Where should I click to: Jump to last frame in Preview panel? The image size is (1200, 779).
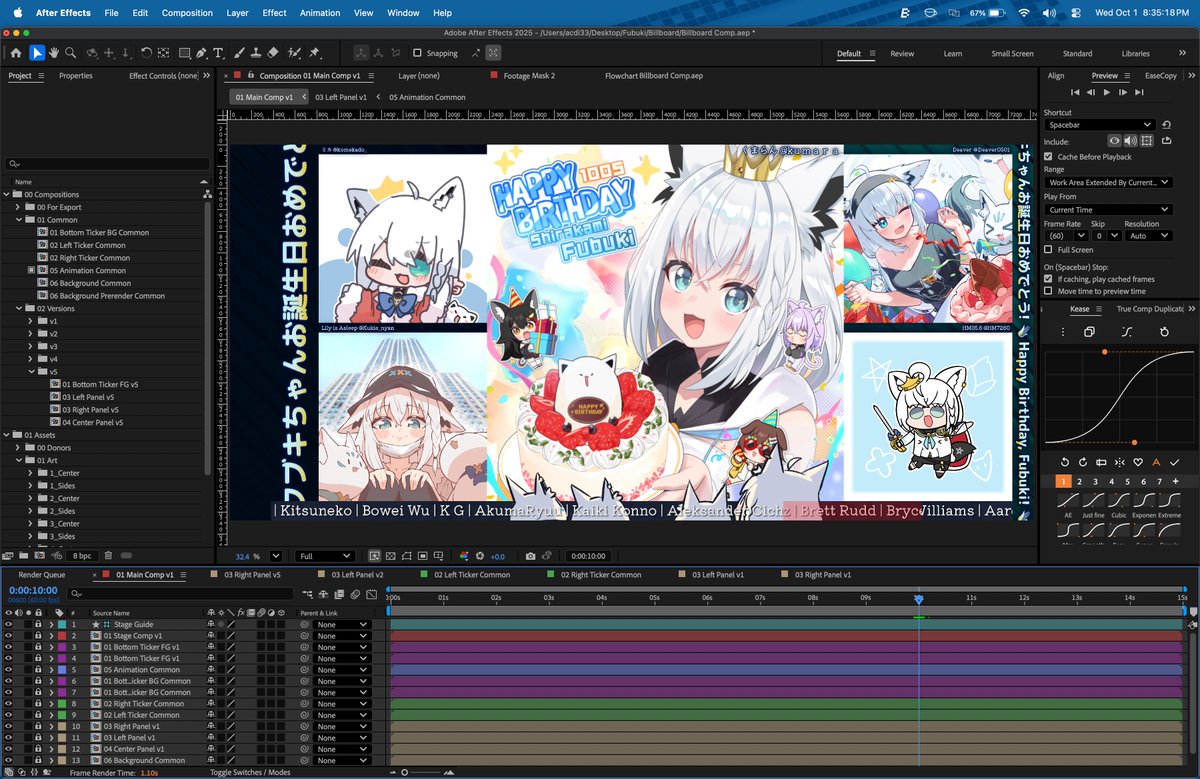[x=1138, y=92]
